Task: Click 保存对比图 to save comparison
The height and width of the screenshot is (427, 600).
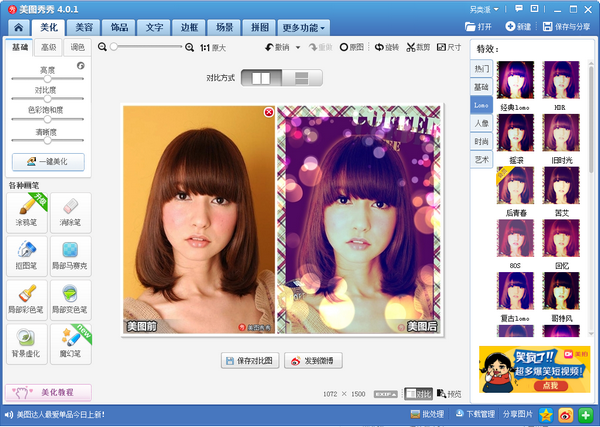Action: coord(250,361)
